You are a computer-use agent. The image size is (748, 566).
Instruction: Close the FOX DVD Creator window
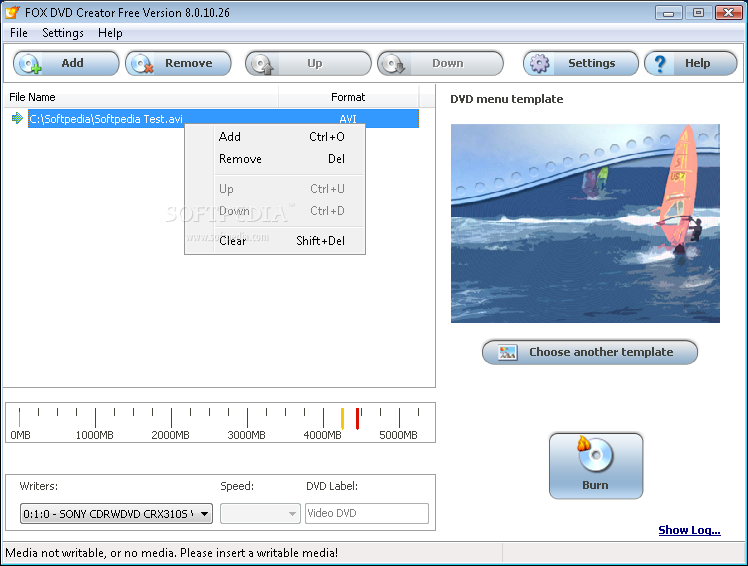pyautogui.click(x=728, y=12)
